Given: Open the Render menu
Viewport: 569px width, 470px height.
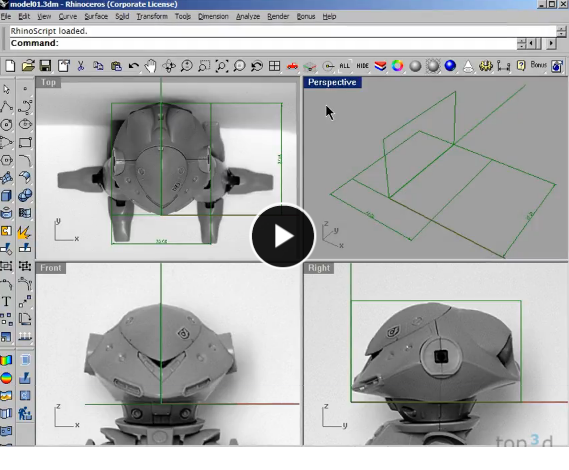Looking at the screenshot, I should 278,16.
